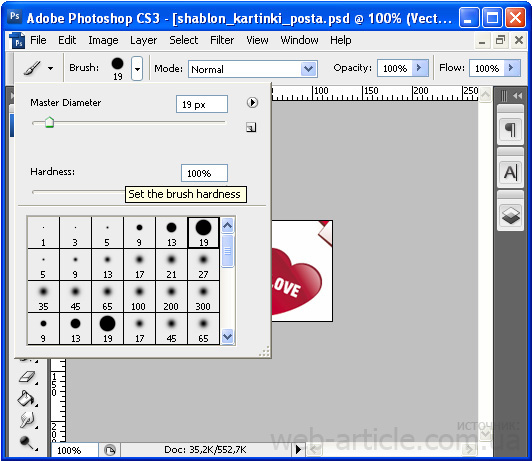Open the View menu
Image resolution: width=532 pixels, height=461 pixels.
[x=257, y=40]
